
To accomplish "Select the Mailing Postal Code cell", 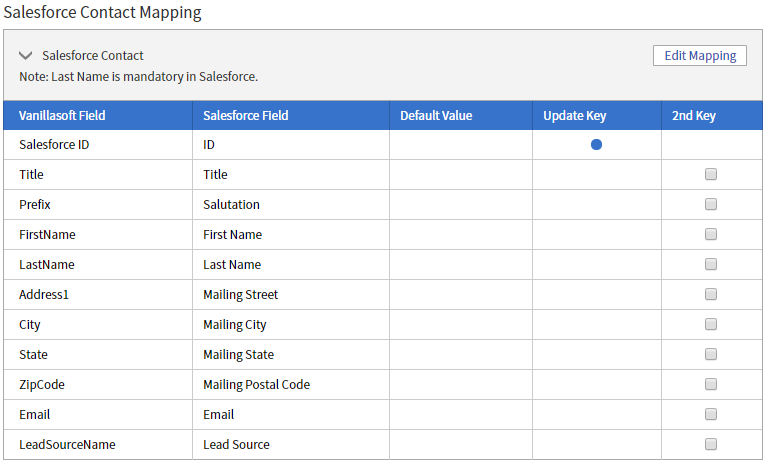I will (291, 385).
